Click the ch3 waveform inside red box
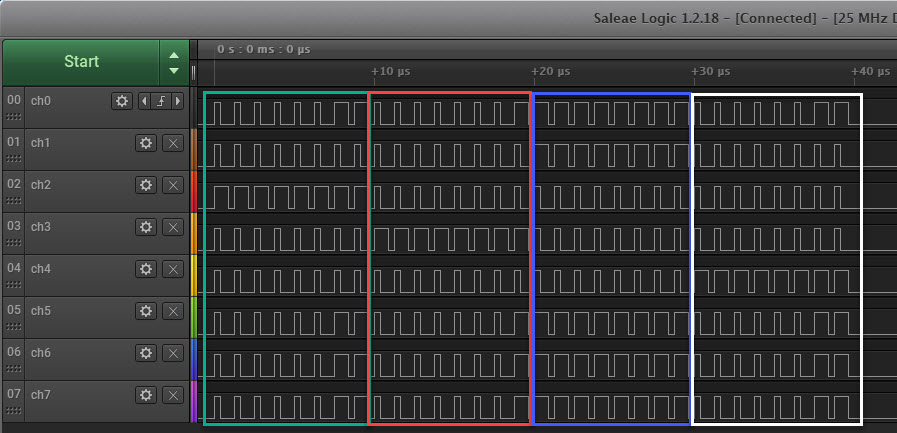This screenshot has width=897, height=433. coord(449,238)
